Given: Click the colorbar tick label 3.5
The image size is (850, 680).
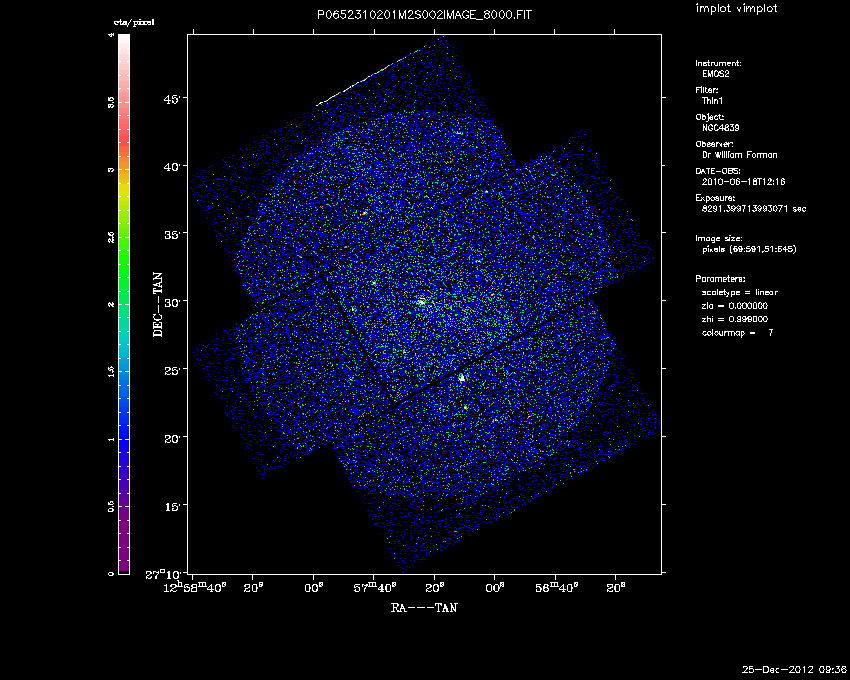Looking at the screenshot, I should [111, 101].
